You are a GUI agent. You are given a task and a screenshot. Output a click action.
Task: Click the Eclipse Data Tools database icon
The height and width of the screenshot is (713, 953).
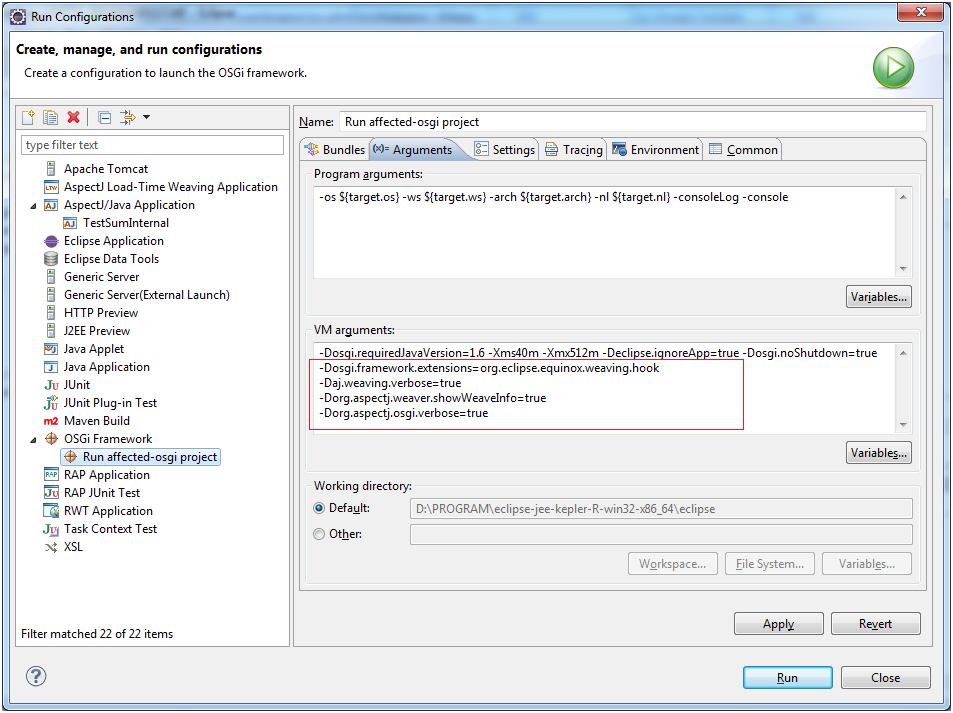coord(51,259)
